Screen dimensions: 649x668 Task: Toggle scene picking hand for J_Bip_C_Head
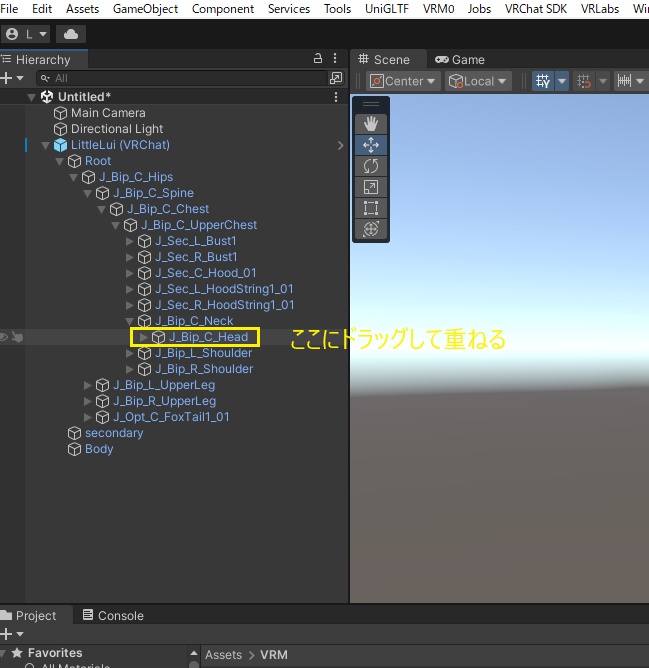pyautogui.click(x=17, y=337)
